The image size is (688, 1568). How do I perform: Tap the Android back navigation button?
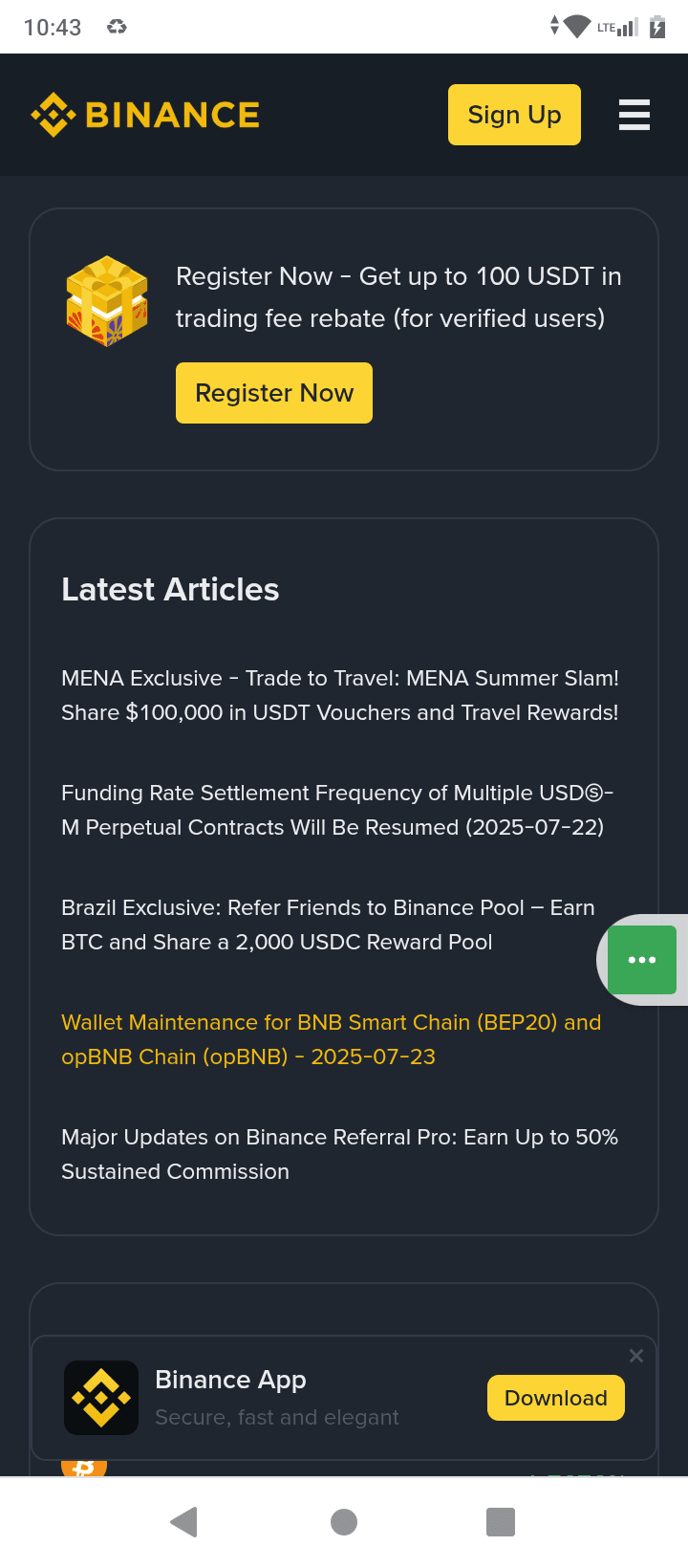click(x=183, y=1522)
